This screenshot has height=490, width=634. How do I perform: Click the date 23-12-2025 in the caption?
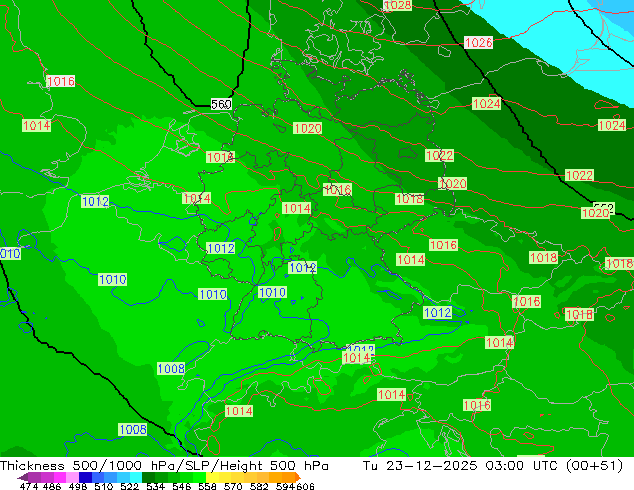pos(432,466)
